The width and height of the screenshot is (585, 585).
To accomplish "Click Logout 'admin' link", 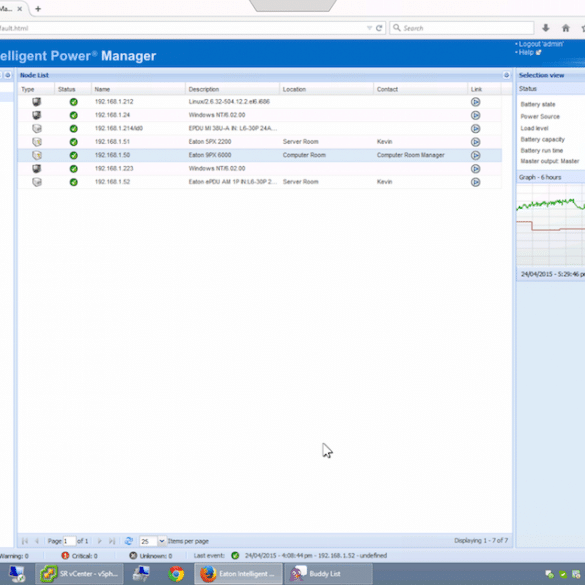I will 541,44.
